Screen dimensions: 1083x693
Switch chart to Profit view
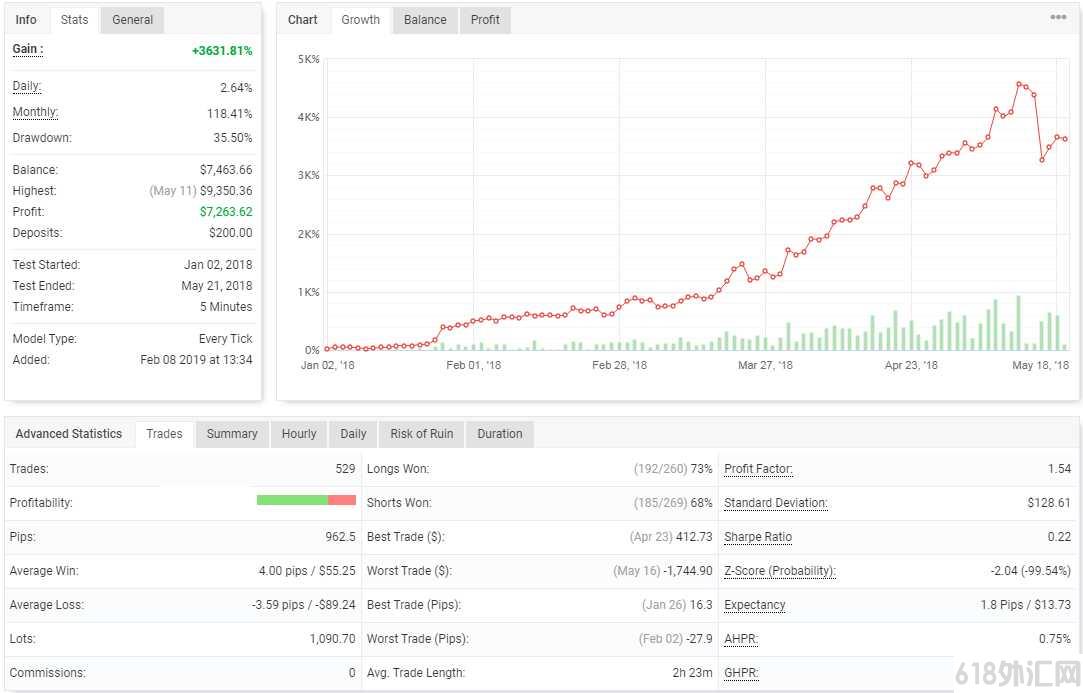point(485,20)
